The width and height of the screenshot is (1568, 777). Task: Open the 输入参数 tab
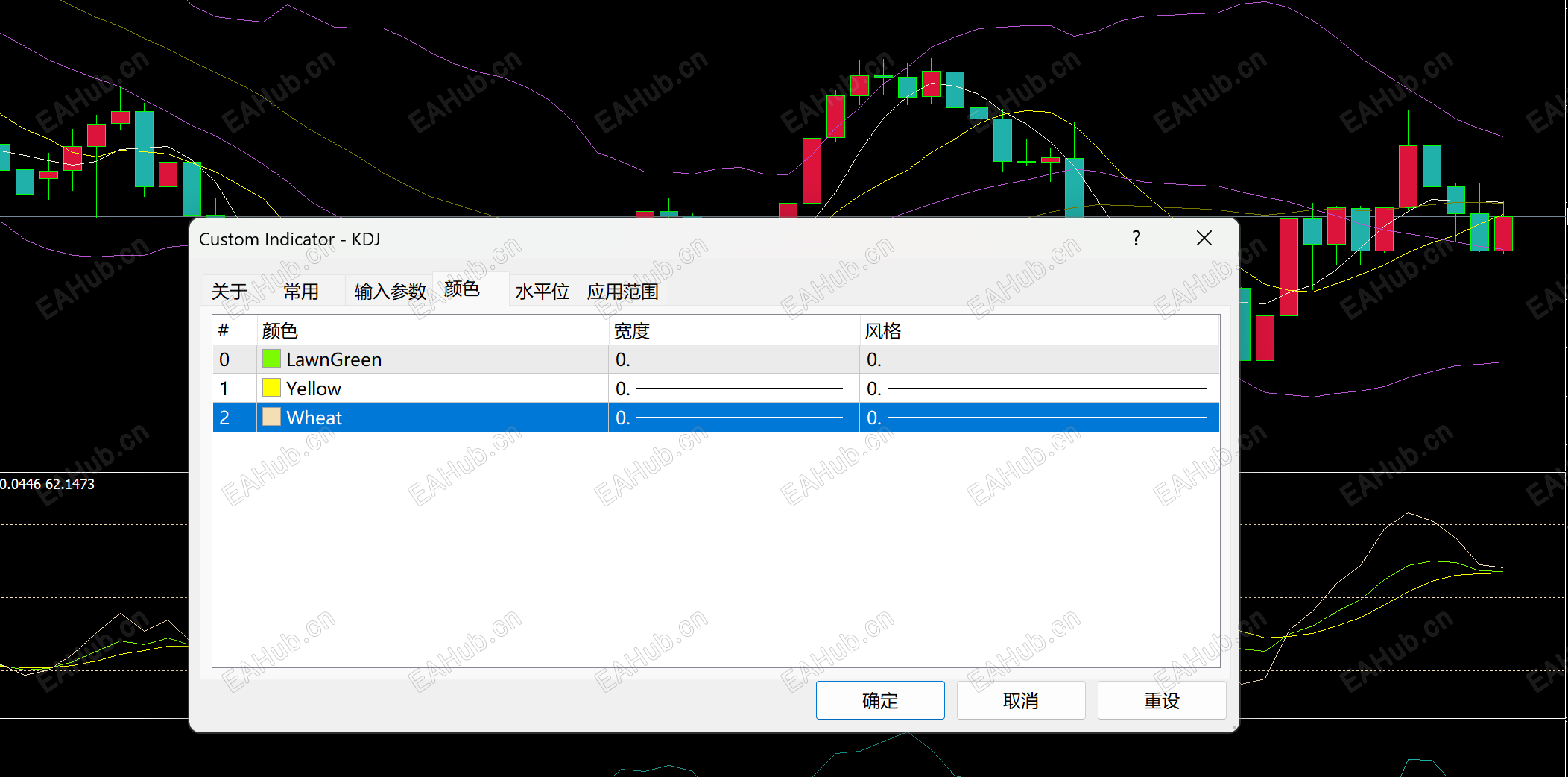click(x=389, y=291)
